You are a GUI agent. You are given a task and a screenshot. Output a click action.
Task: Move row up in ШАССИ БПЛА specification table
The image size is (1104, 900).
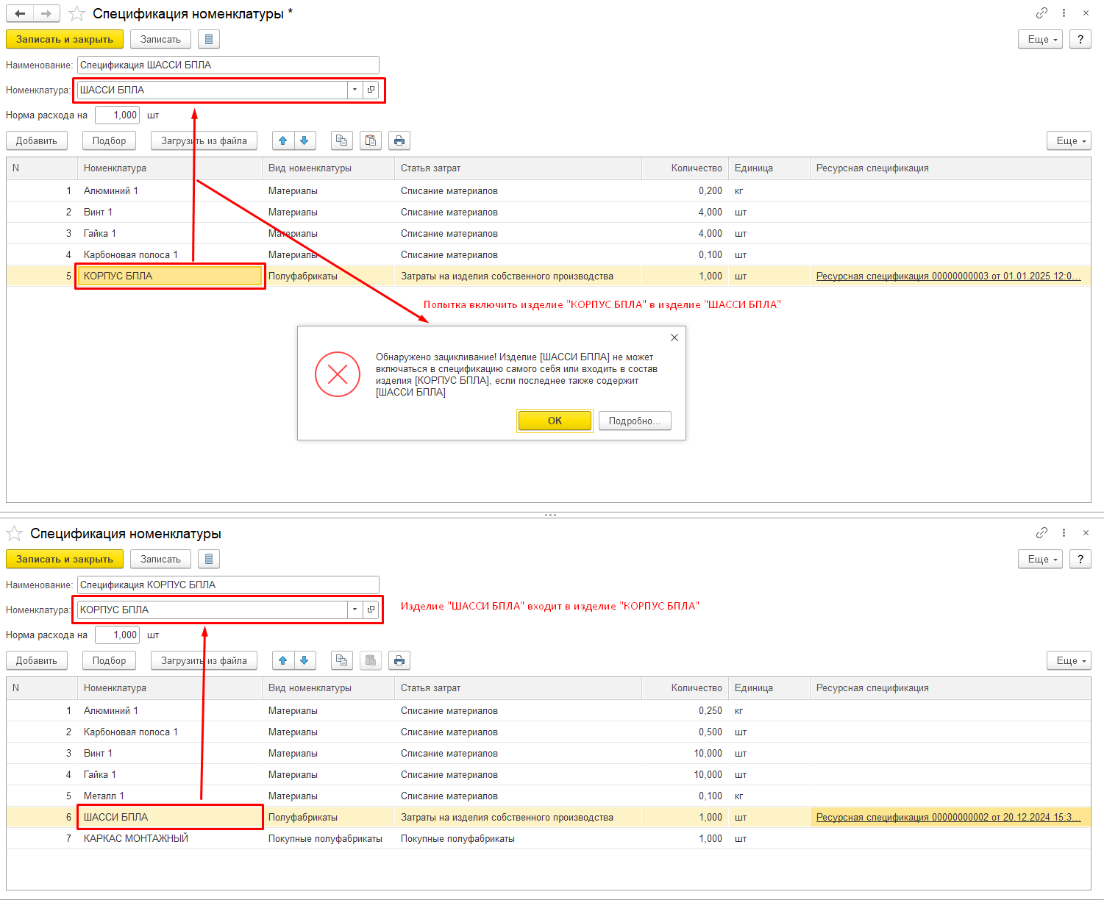283,141
